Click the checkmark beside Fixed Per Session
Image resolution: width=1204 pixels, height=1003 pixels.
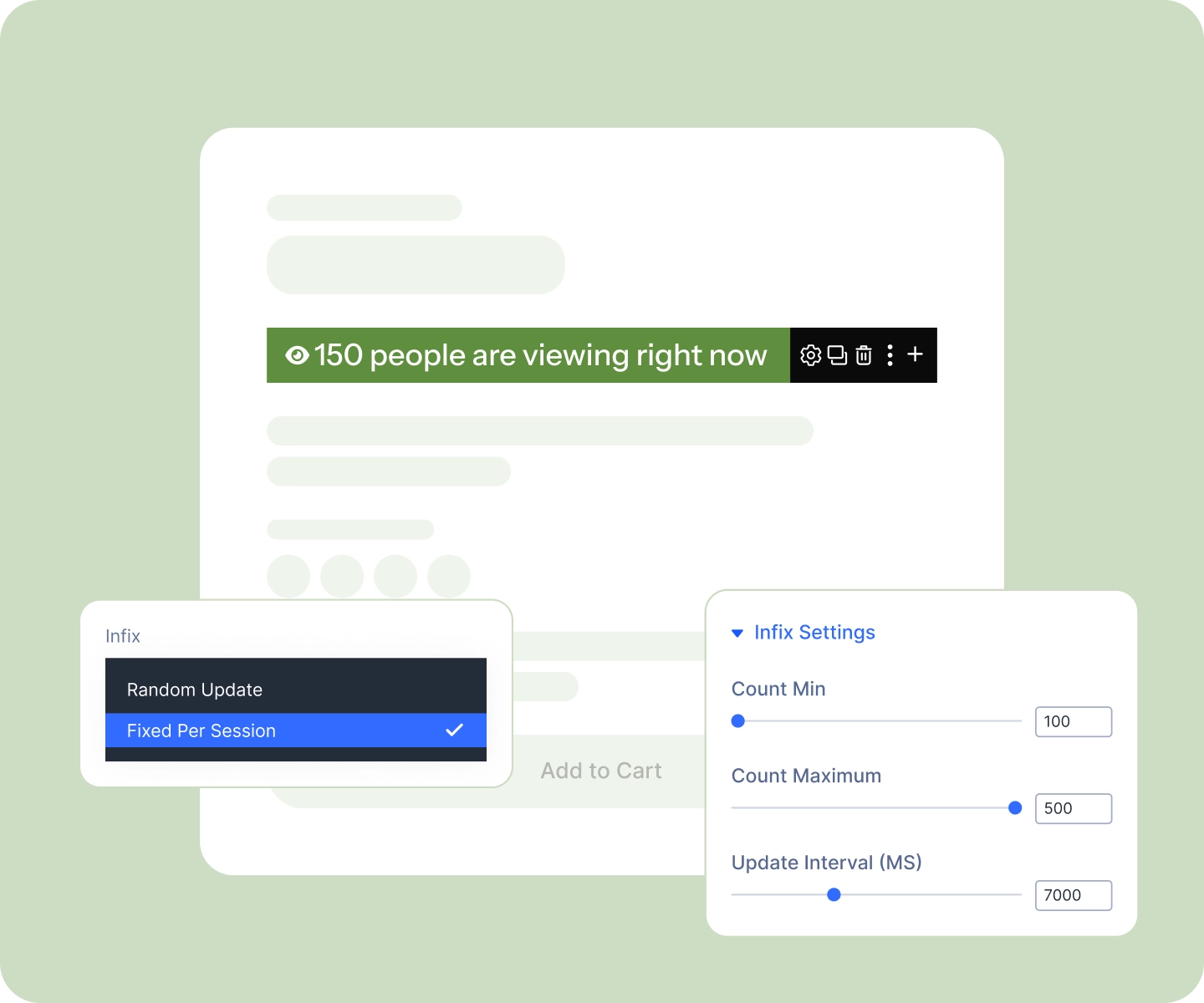tap(454, 730)
